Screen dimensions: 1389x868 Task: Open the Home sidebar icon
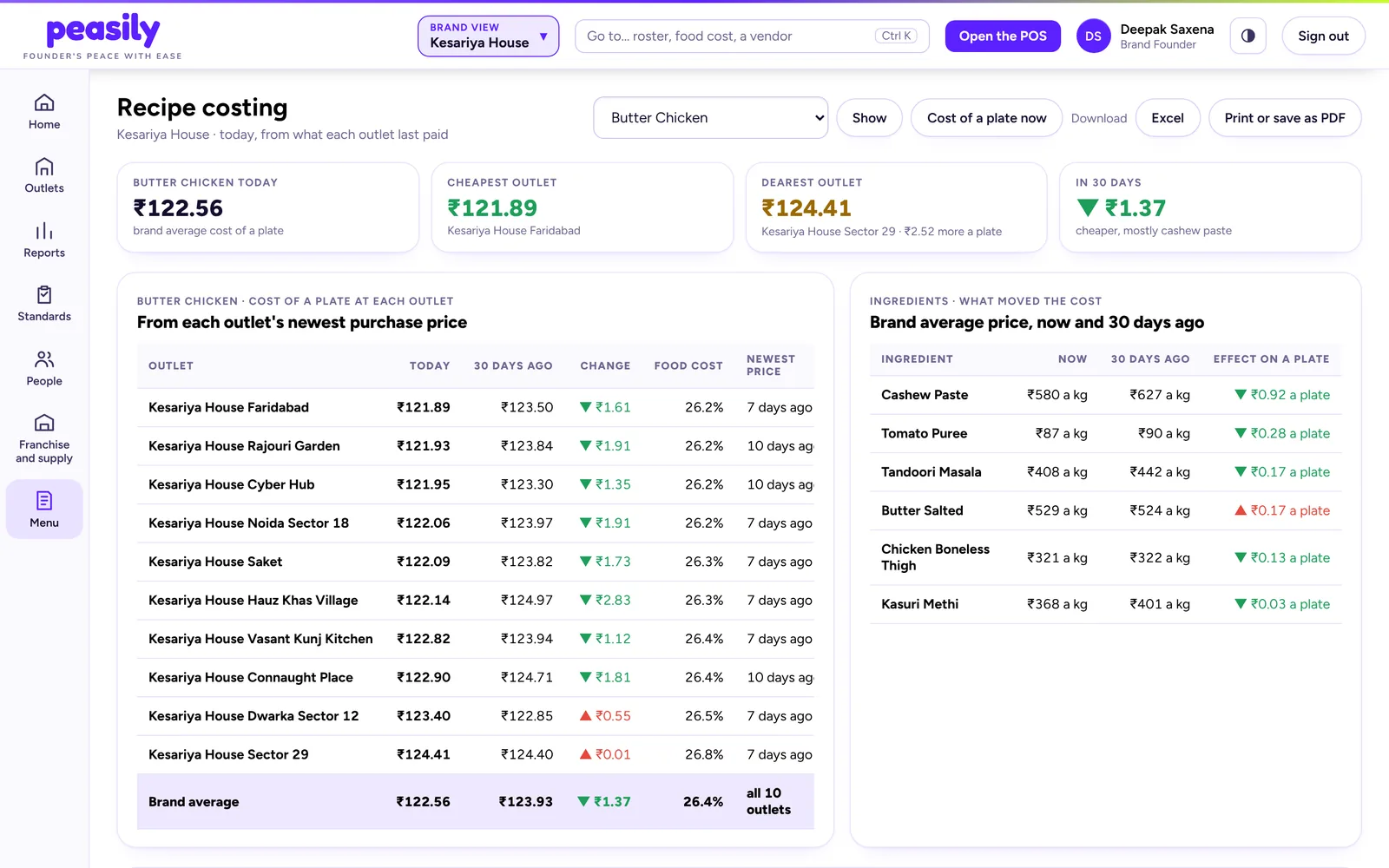tap(44, 102)
